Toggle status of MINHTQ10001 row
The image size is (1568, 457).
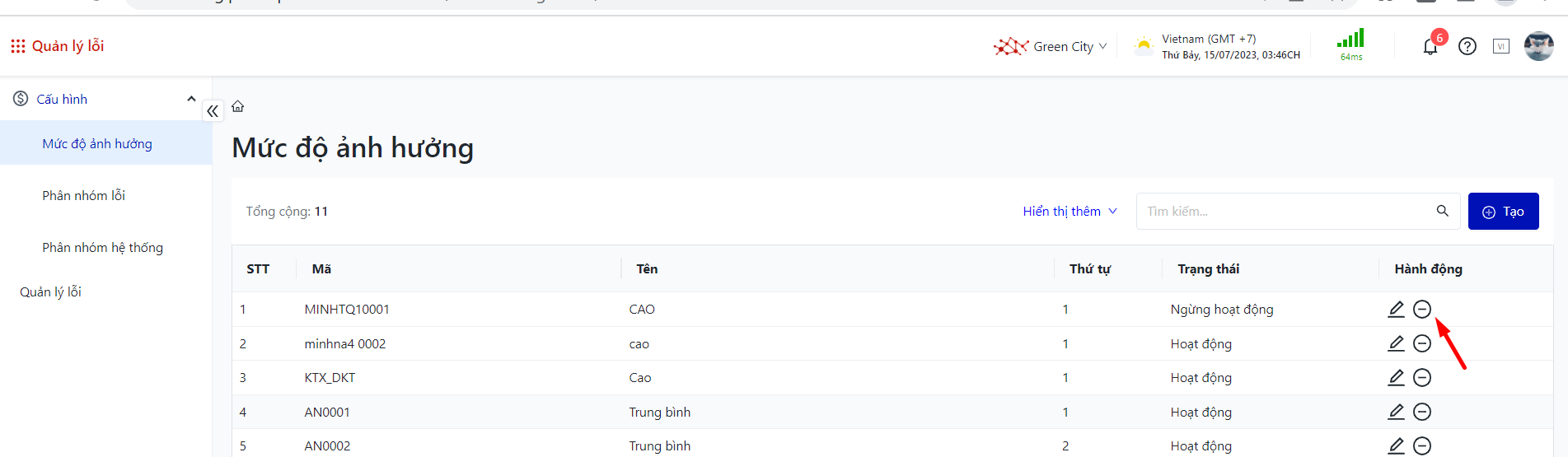1422,309
